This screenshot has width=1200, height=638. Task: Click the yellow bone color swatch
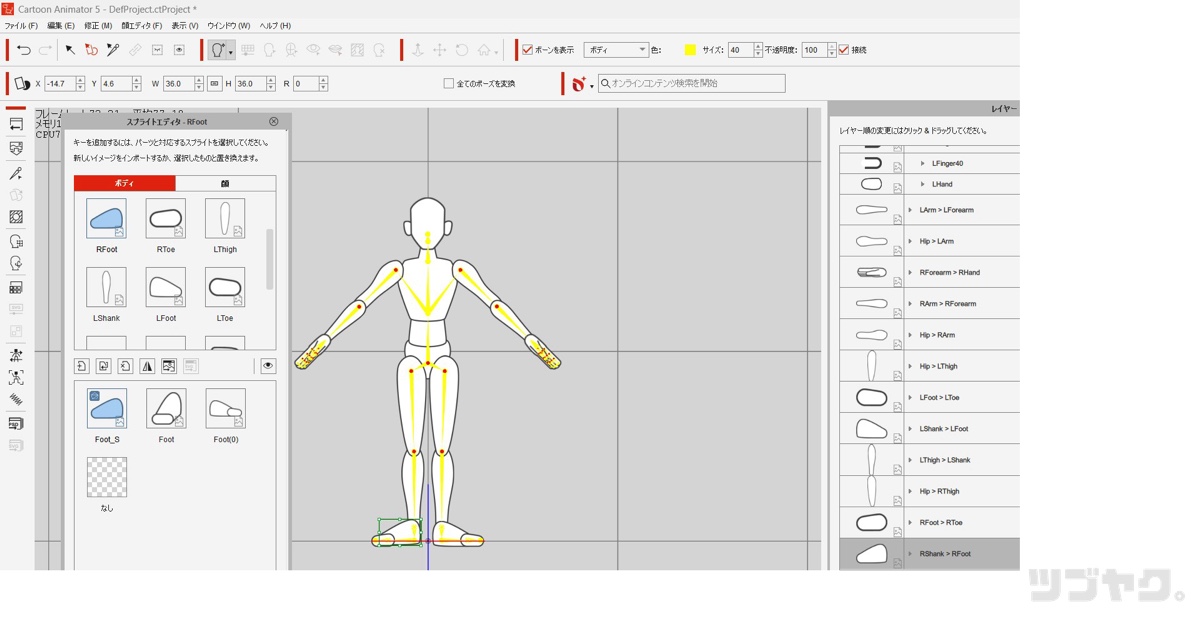690,50
